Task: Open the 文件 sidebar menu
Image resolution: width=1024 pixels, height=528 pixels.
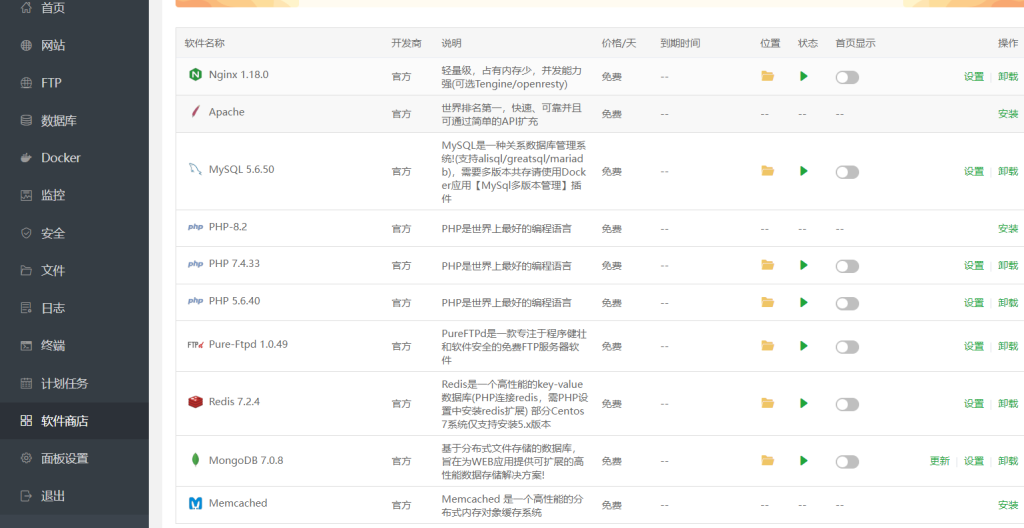Action: click(74, 270)
